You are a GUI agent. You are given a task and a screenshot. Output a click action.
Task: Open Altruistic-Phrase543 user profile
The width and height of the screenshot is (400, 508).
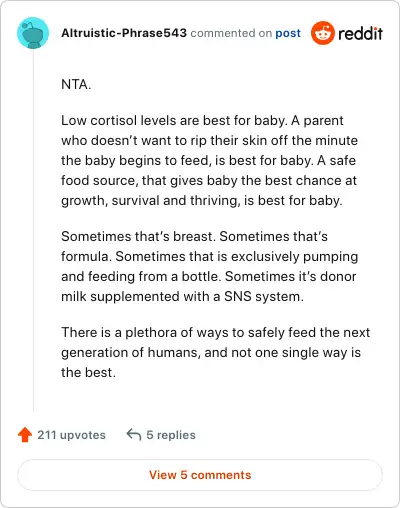point(124,33)
